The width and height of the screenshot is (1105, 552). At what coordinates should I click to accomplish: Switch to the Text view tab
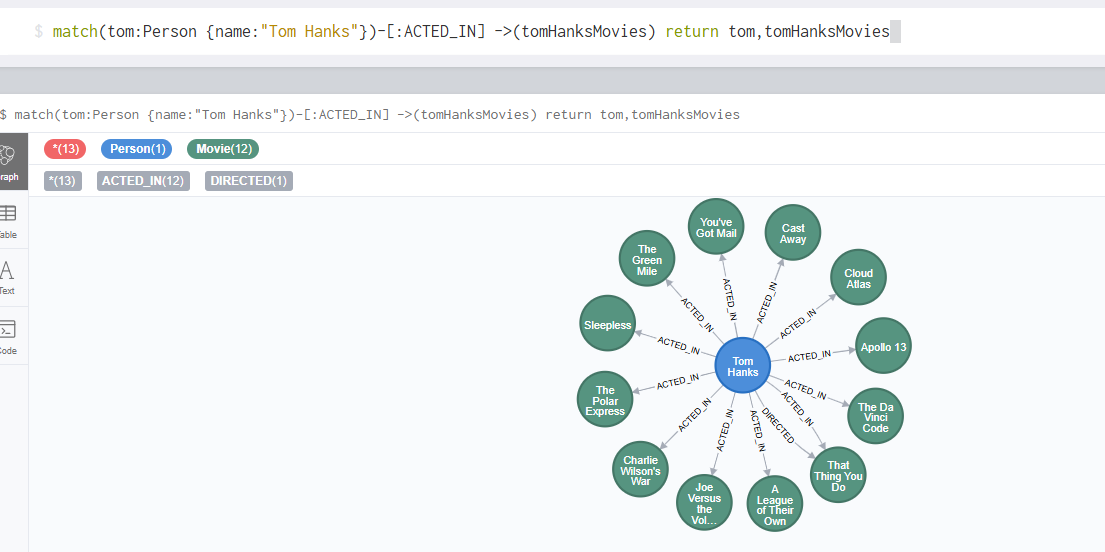coord(13,278)
